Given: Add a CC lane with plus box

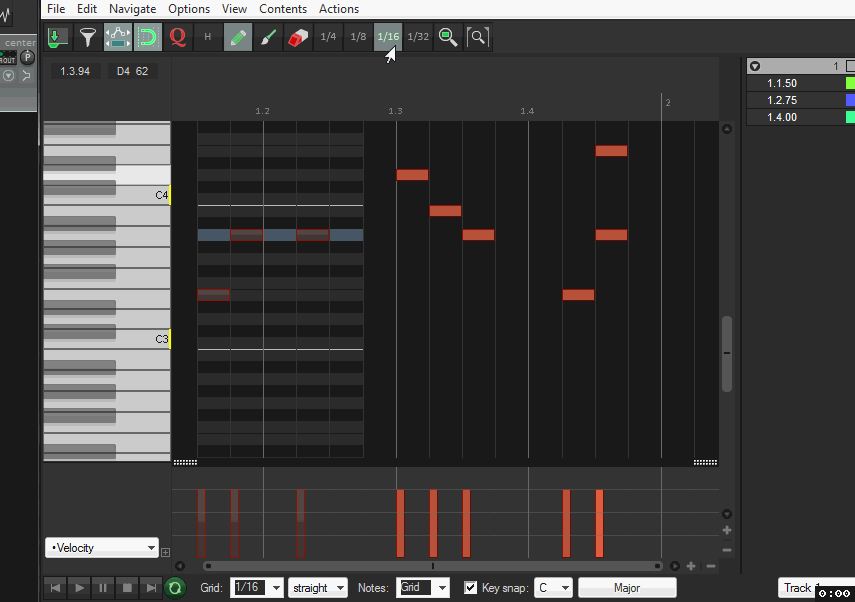Looking at the screenshot, I should pos(165,552).
